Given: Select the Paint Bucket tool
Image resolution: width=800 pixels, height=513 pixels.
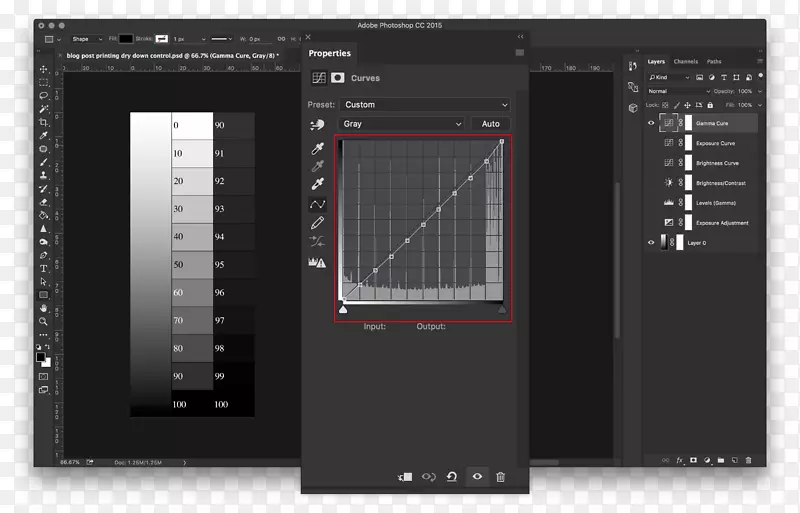Looking at the screenshot, I should [43, 215].
